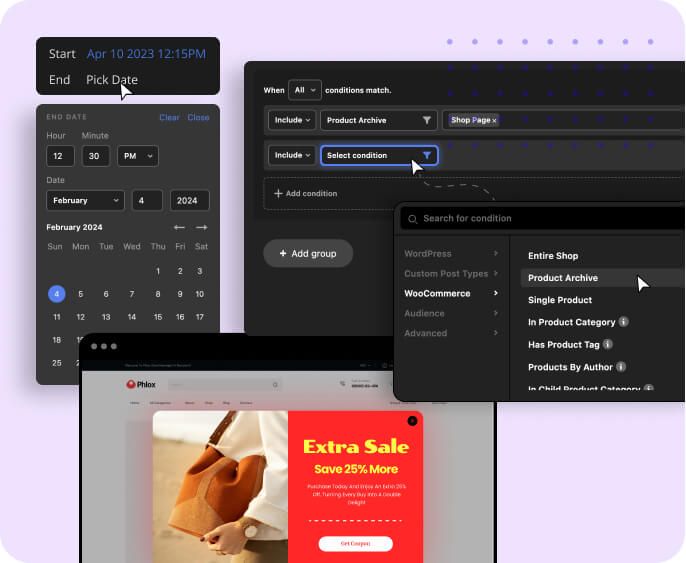Open the Custom Post Types category
686x563 pixels.
[452, 273]
